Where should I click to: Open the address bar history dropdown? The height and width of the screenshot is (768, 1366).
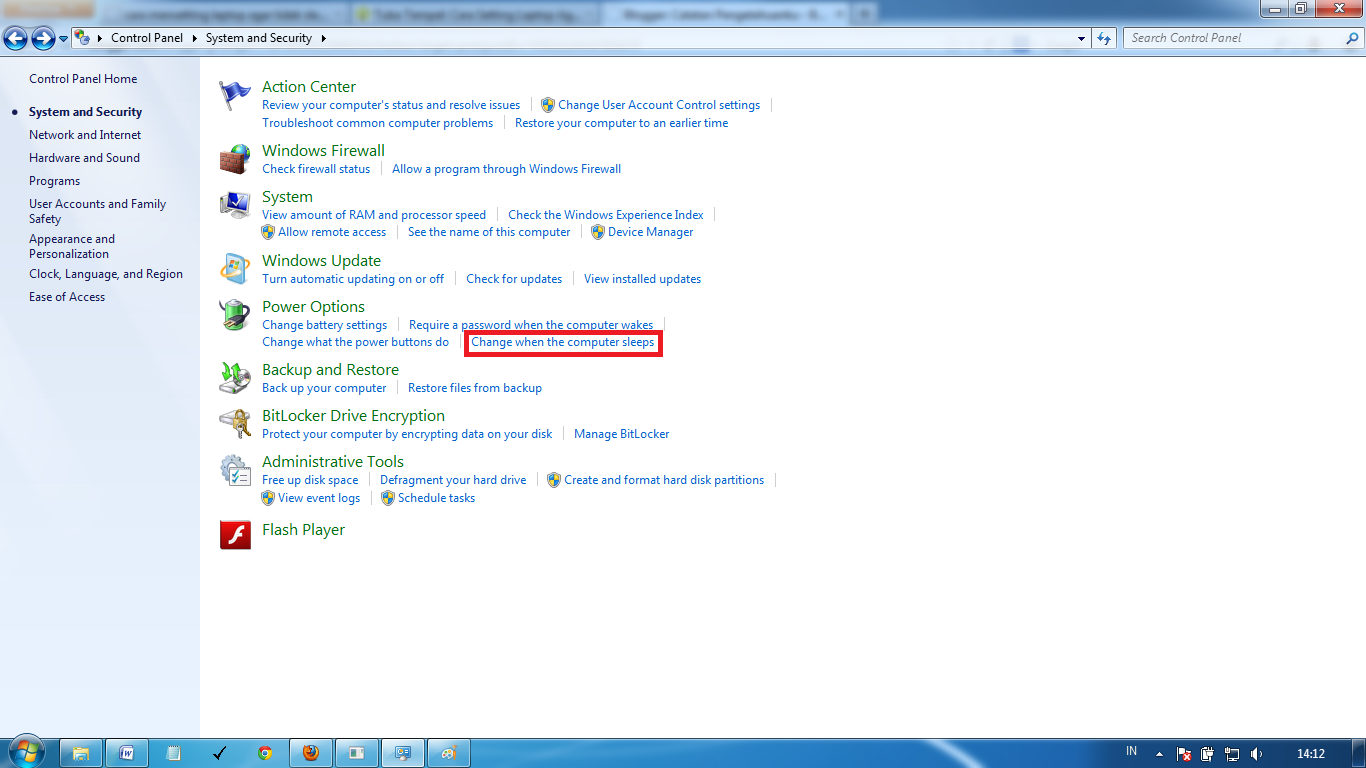[1081, 38]
